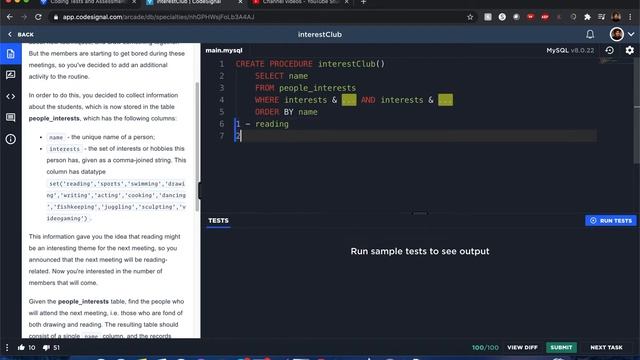Switch to the Coding Tests and Assessments tab
This screenshot has height=360, width=640.
click(x=88, y=2)
